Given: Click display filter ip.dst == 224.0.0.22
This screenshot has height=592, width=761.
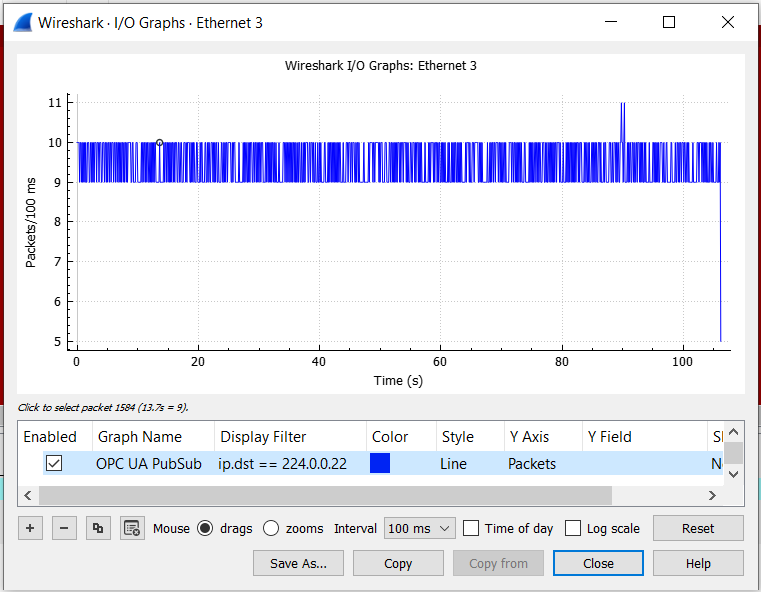Looking at the screenshot, I should (x=282, y=464).
